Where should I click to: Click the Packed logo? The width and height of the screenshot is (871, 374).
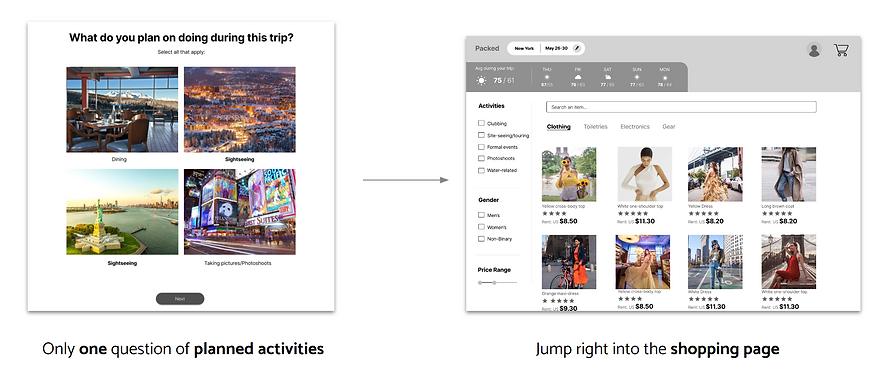pos(487,48)
